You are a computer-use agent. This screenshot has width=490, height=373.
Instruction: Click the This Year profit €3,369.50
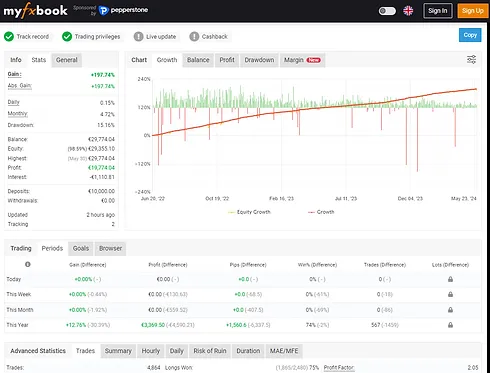pyautogui.click(x=153, y=325)
